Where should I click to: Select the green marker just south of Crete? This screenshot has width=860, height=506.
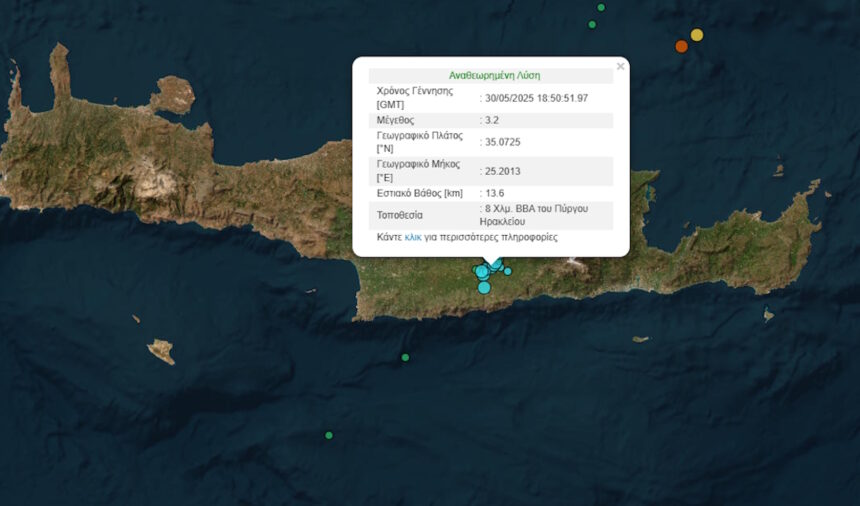click(405, 357)
